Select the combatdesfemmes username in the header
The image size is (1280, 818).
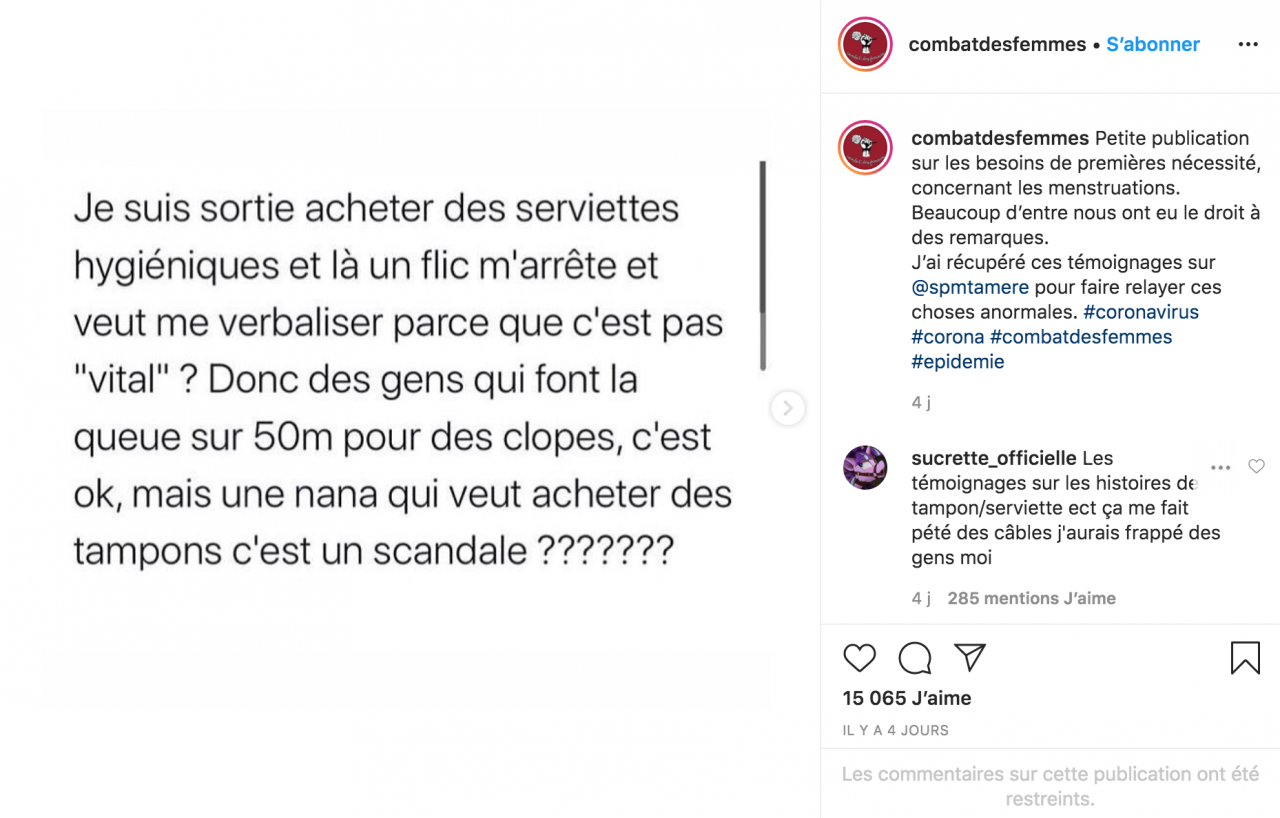997,44
